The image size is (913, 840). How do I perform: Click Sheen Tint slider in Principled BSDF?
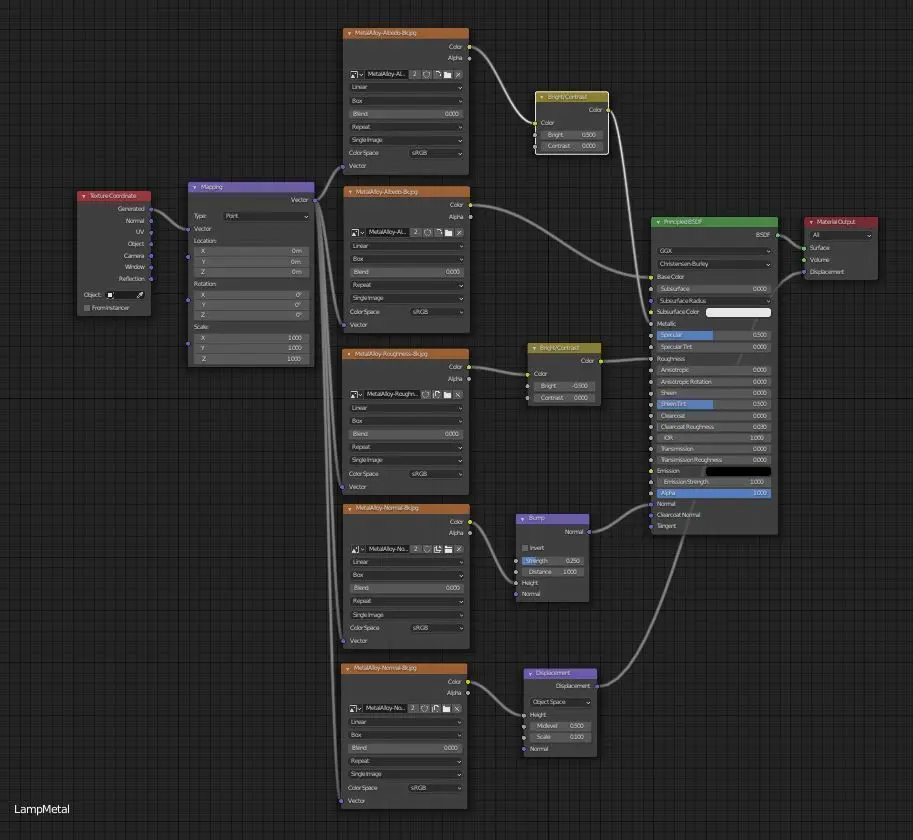714,404
